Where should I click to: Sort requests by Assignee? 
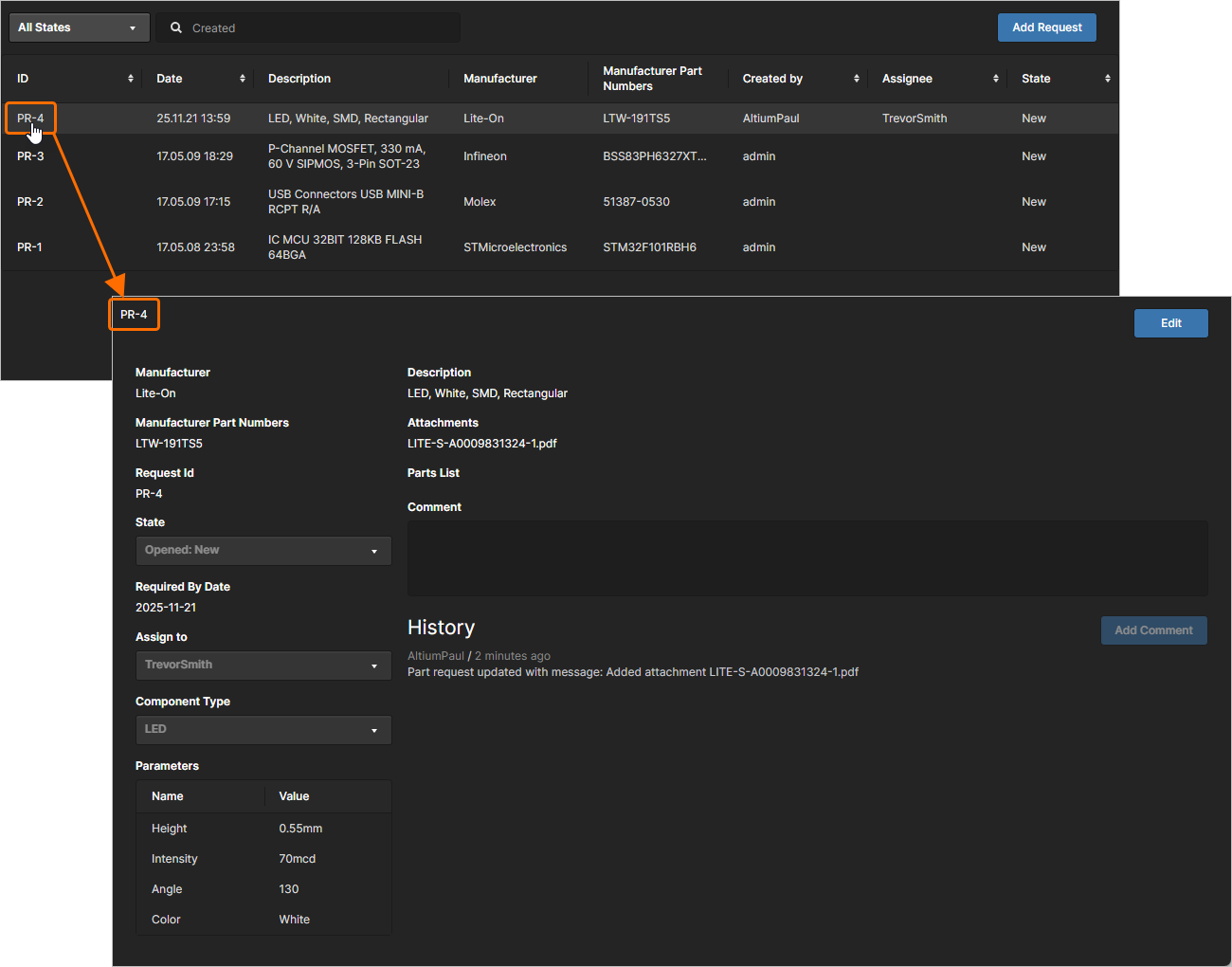pos(994,79)
